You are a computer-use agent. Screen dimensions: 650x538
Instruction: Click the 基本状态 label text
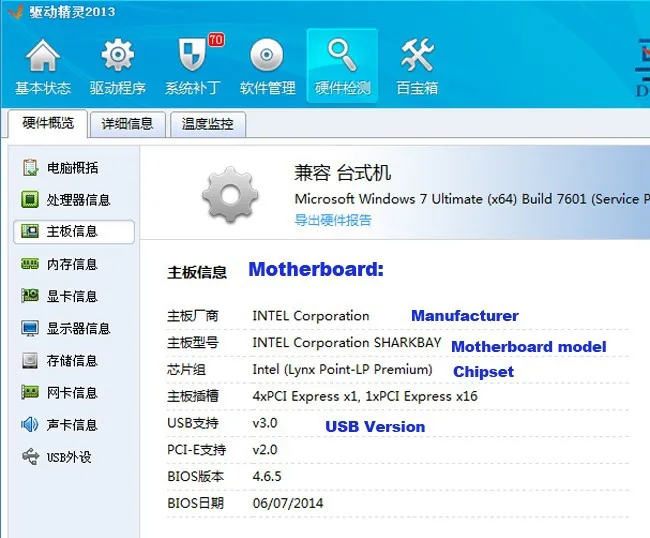(43, 88)
